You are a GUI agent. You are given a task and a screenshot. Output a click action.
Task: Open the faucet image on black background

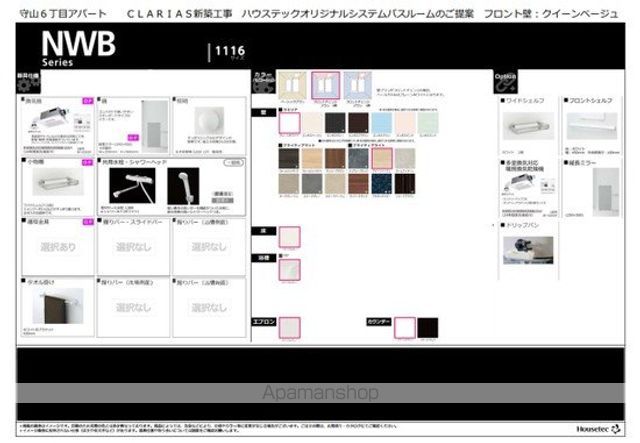132,186
